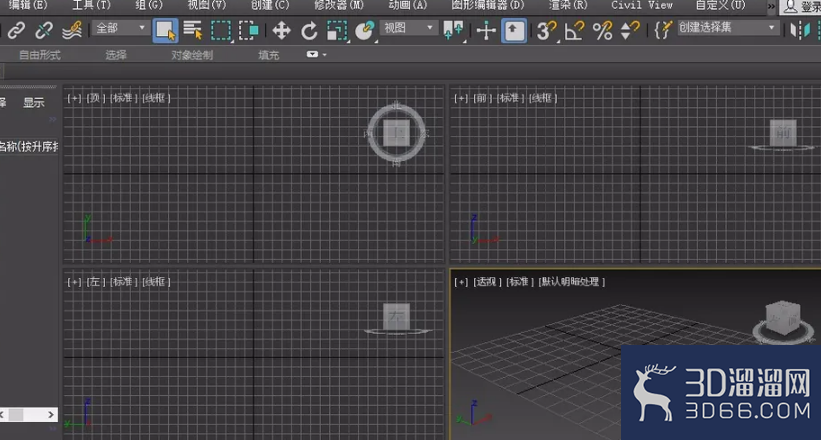This screenshot has width=821, height=440.
Task: Click the 南 compass label on top ViewCube
Action: [x=397, y=163]
